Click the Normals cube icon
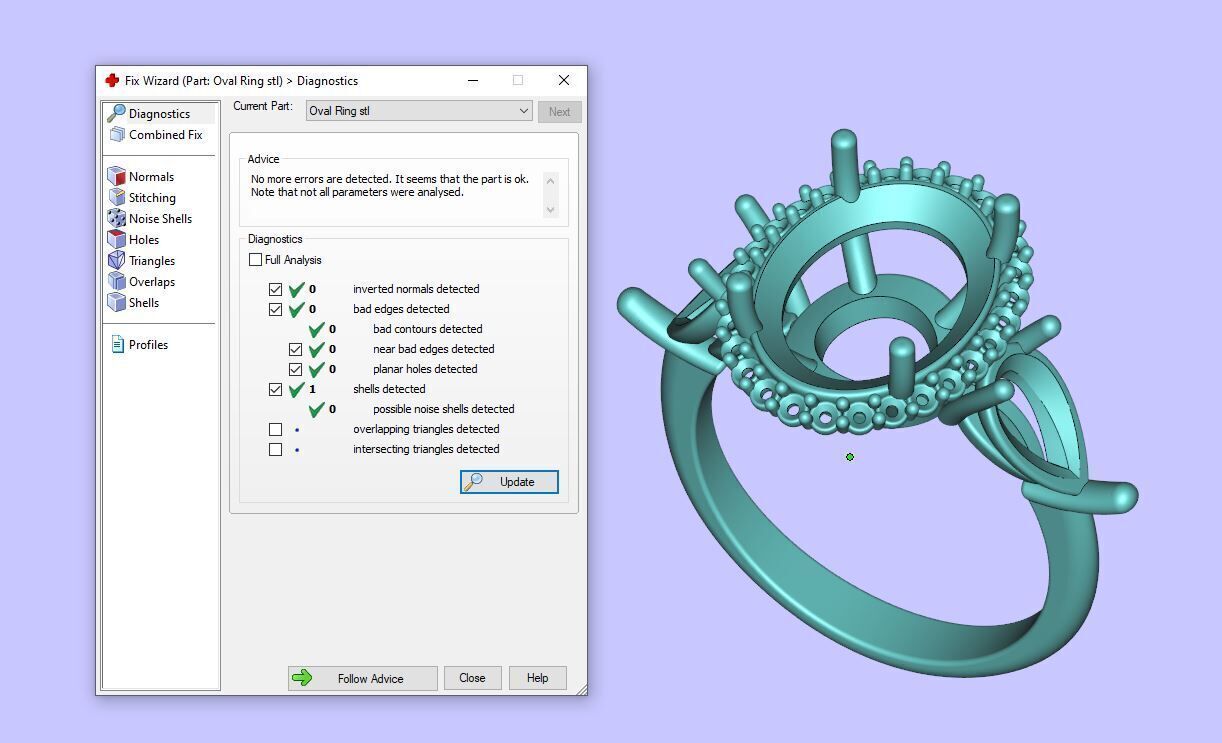This screenshot has height=743, width=1222. click(116, 177)
